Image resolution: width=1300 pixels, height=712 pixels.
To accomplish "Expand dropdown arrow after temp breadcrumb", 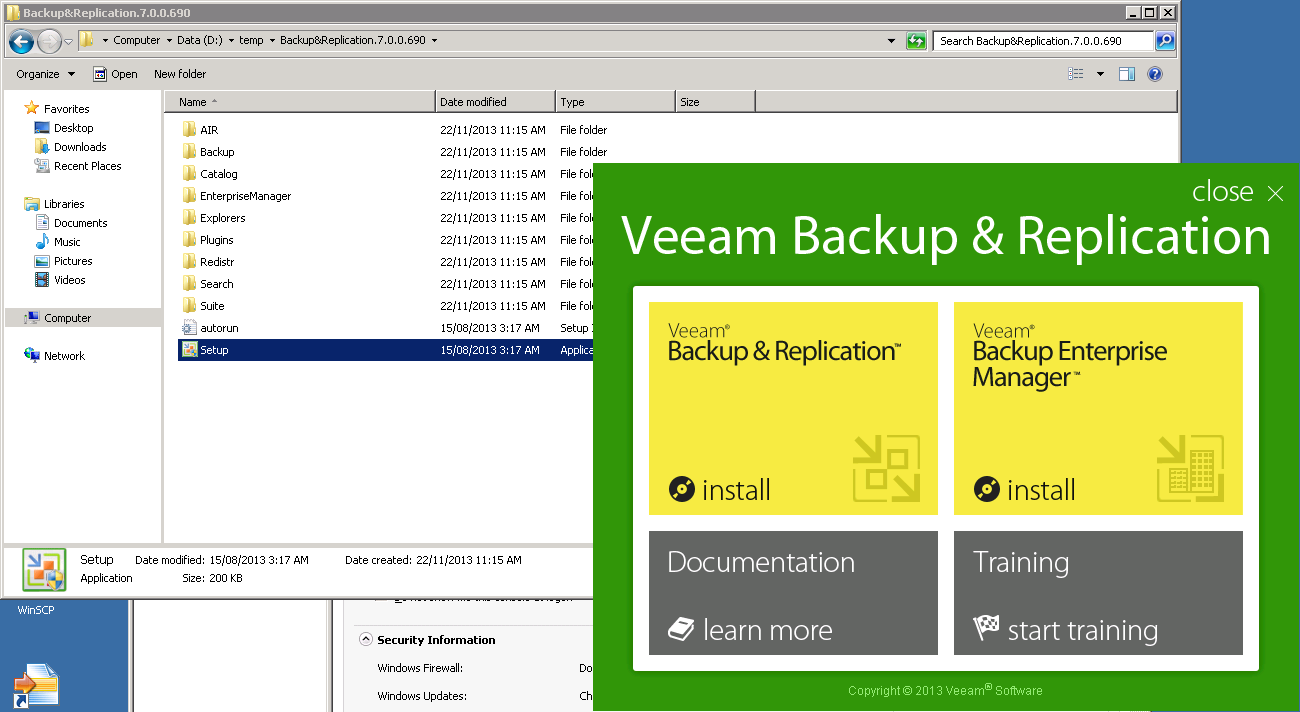I will (272, 41).
